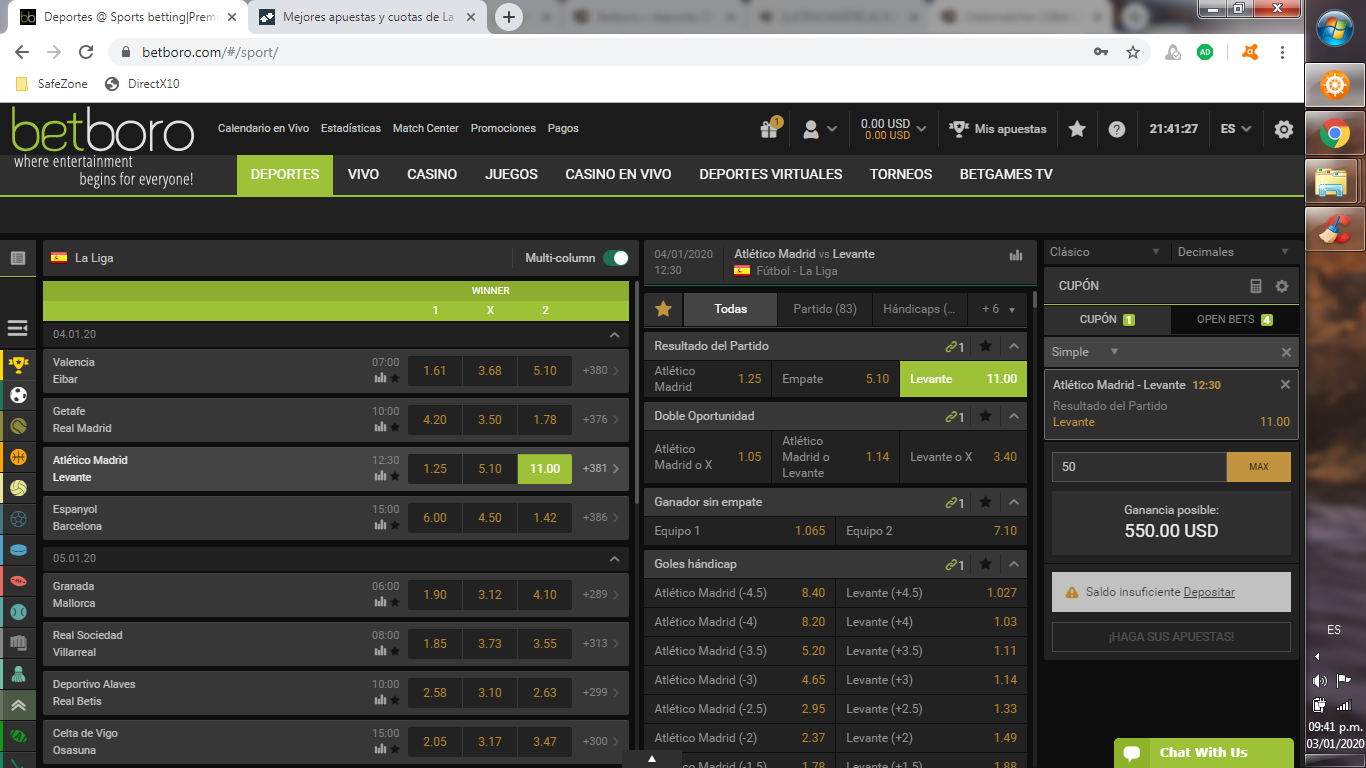Open the settings gear in top header

click(x=1284, y=129)
